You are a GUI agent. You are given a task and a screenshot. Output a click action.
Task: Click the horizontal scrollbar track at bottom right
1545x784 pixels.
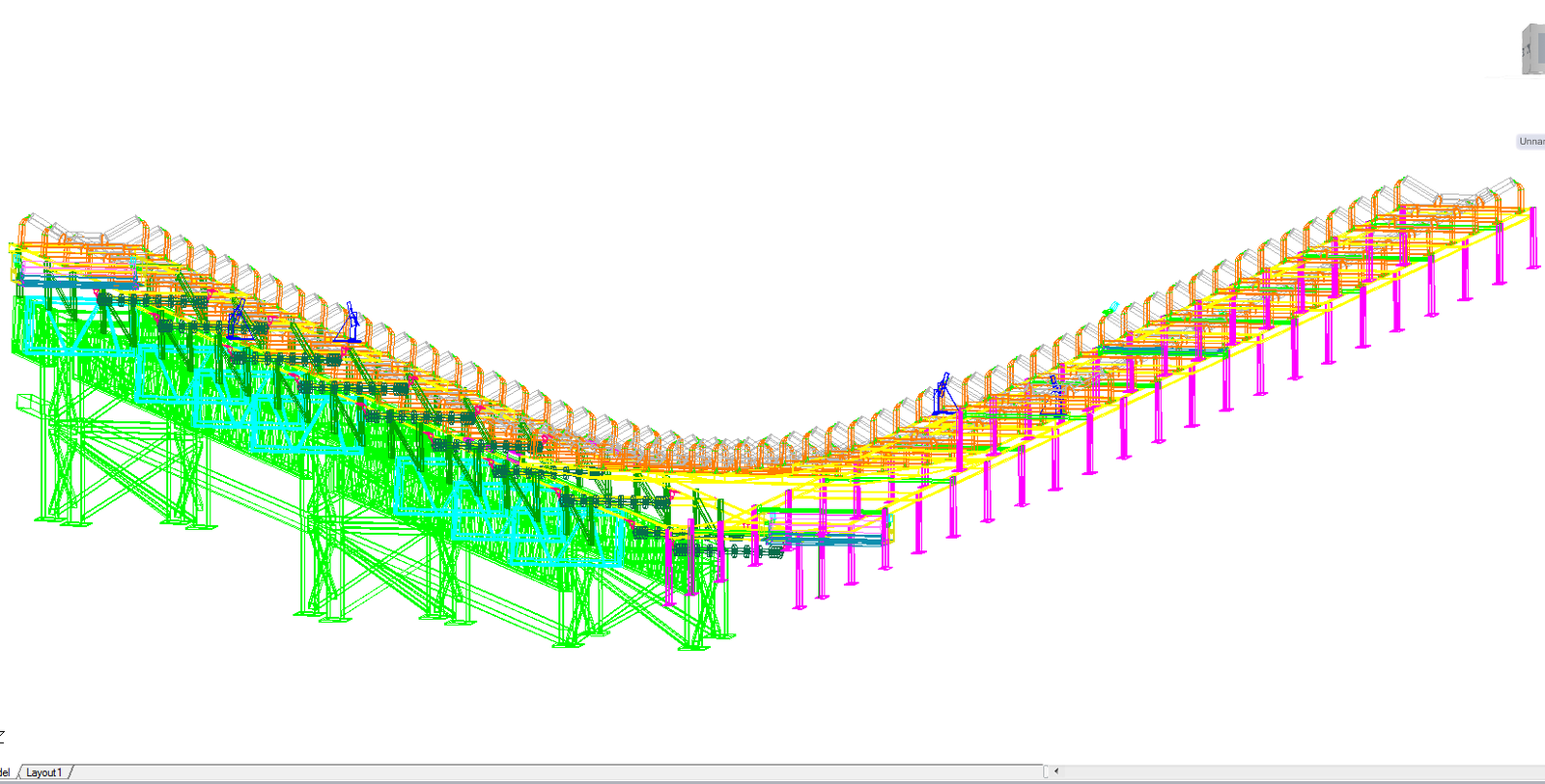1304,771
